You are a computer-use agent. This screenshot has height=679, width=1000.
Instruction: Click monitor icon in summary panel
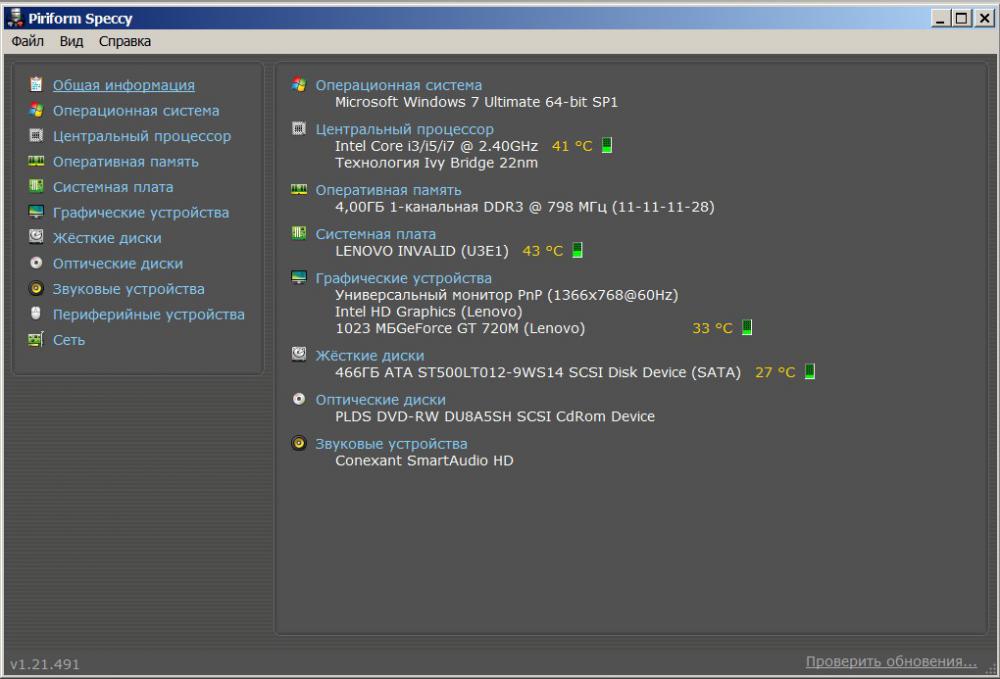(298, 277)
